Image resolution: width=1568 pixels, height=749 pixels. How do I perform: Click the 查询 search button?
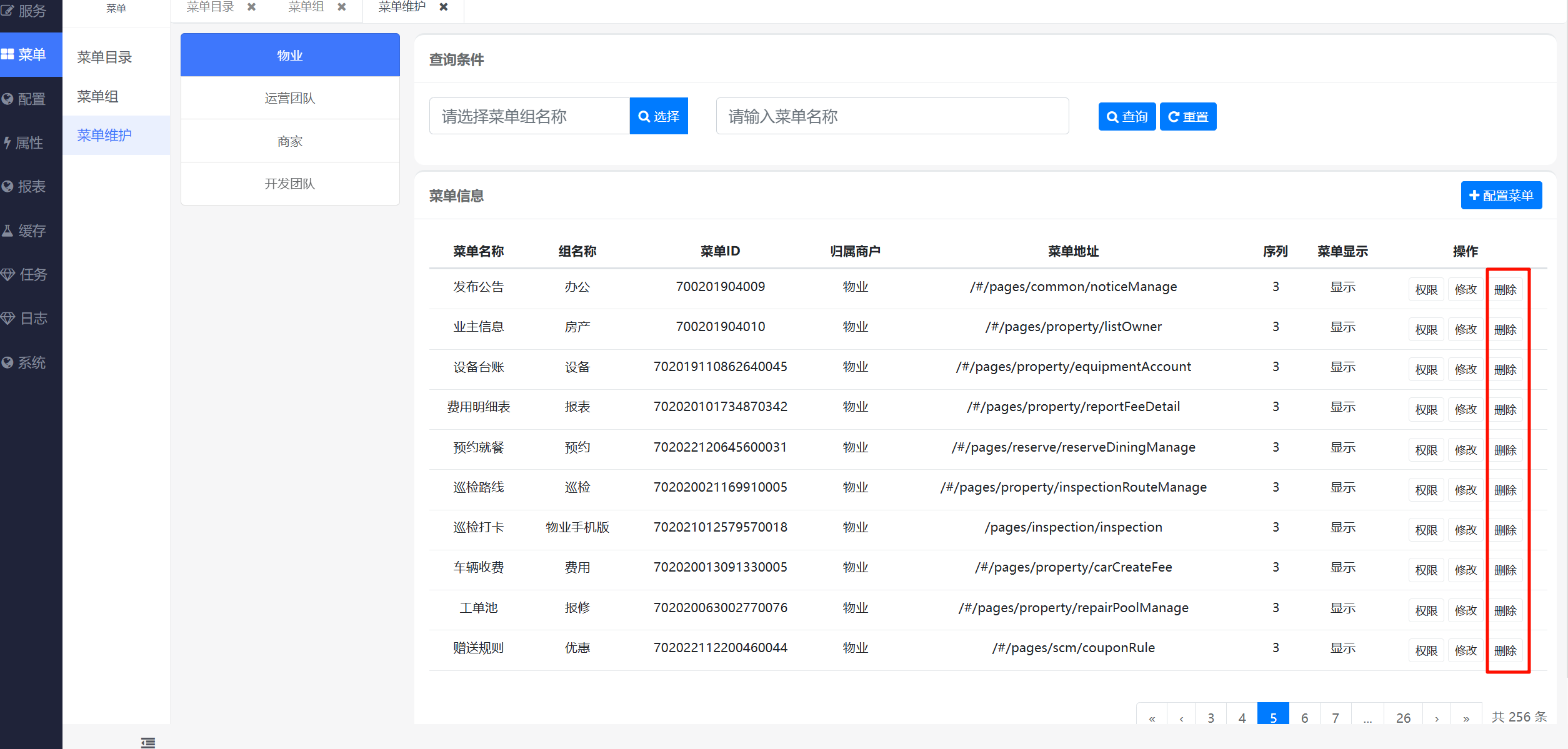tap(1127, 117)
